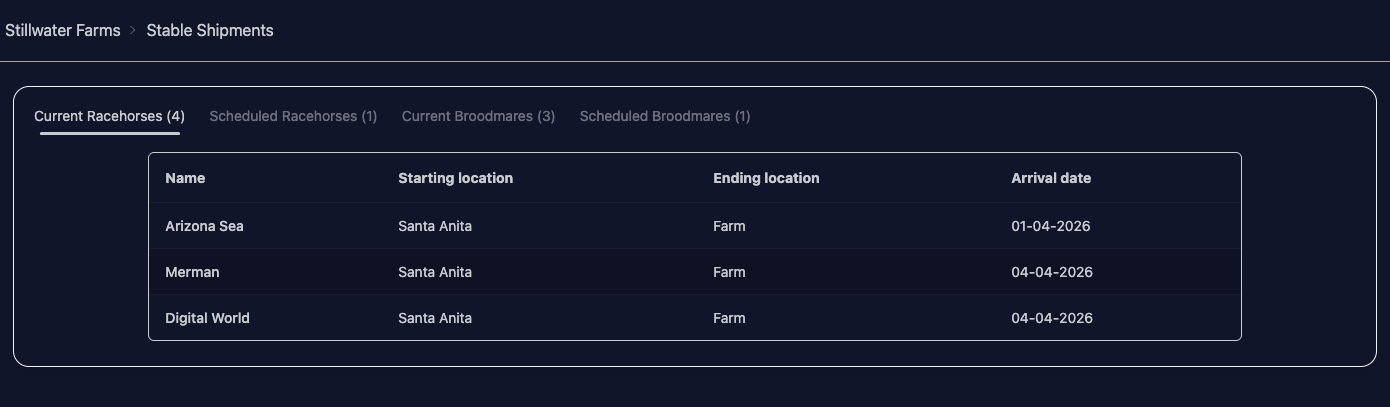The width and height of the screenshot is (1390, 407).
Task: Click Merman's Farm ending location cell
Action: point(729,272)
